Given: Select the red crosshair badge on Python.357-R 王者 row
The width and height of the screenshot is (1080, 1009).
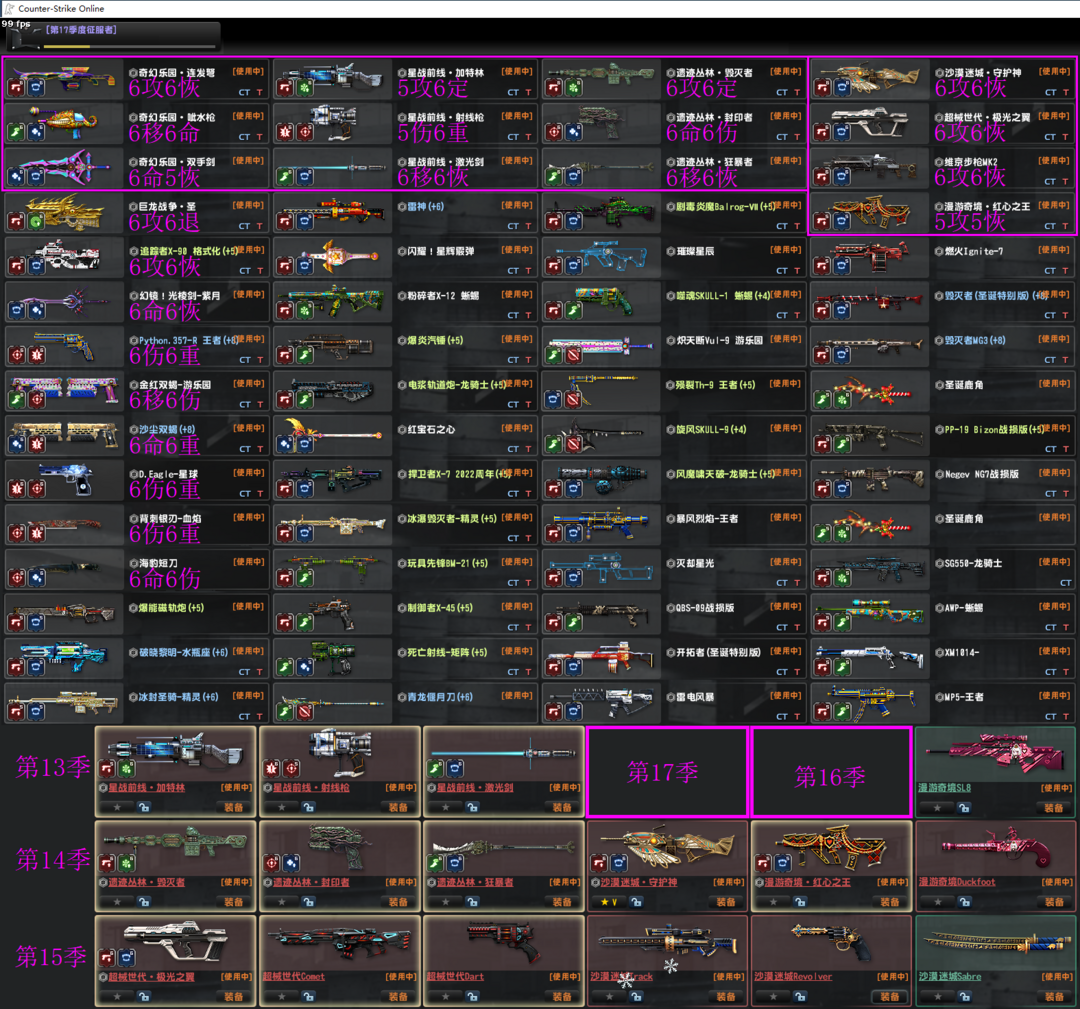Looking at the screenshot, I should tap(16, 355).
